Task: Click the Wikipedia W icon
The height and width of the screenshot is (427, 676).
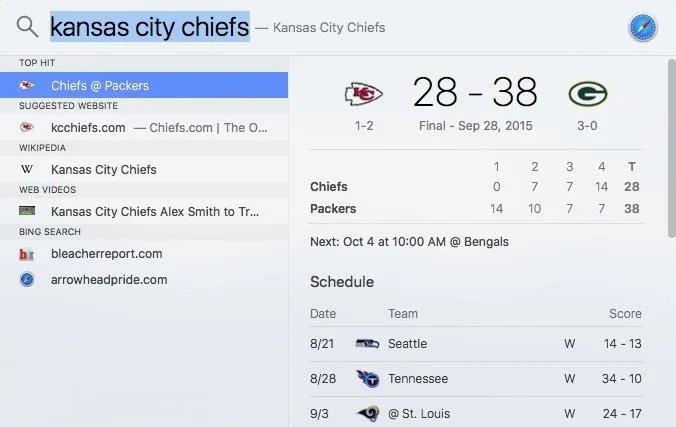Action: point(27,169)
